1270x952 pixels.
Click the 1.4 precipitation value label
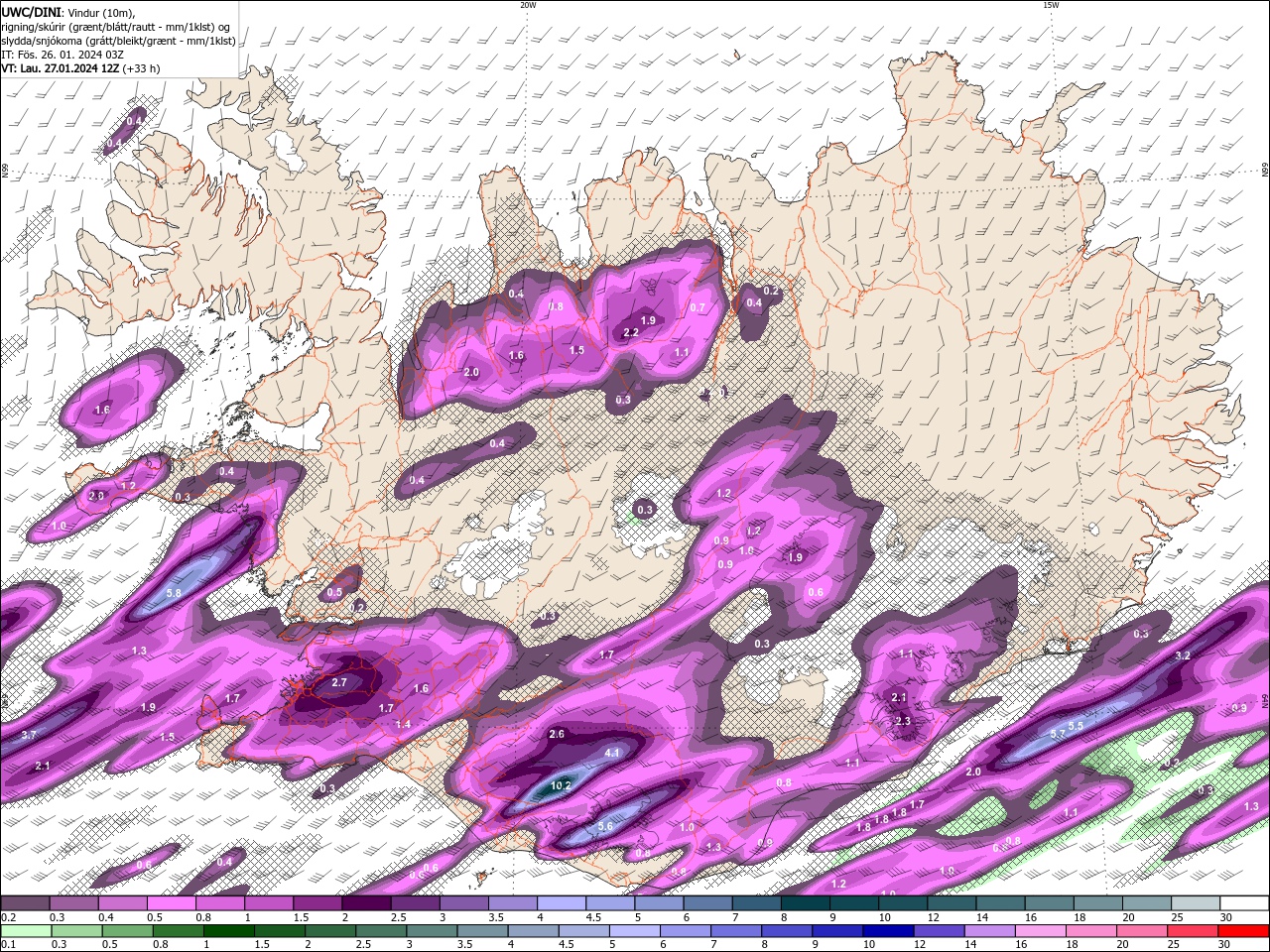click(x=403, y=725)
